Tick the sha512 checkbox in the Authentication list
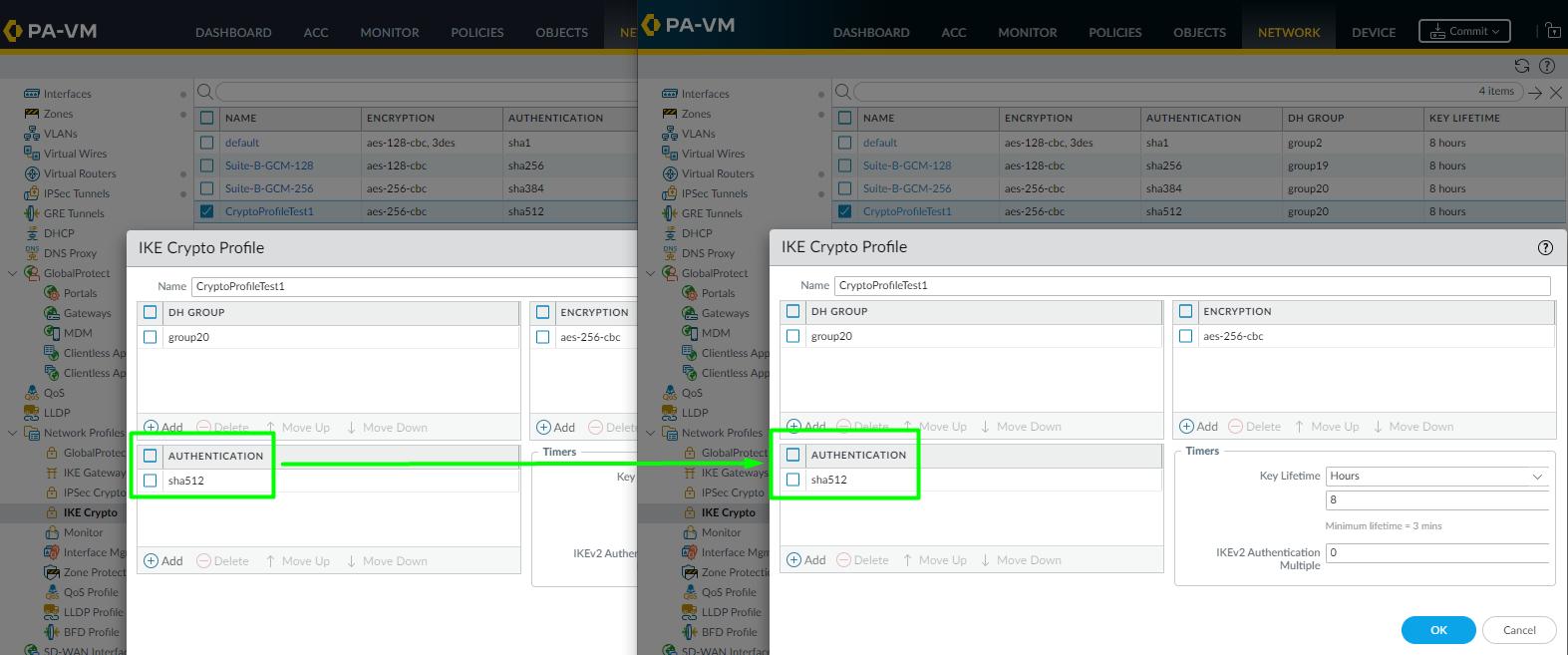Viewport: 1568px width, 655px height. click(792, 480)
